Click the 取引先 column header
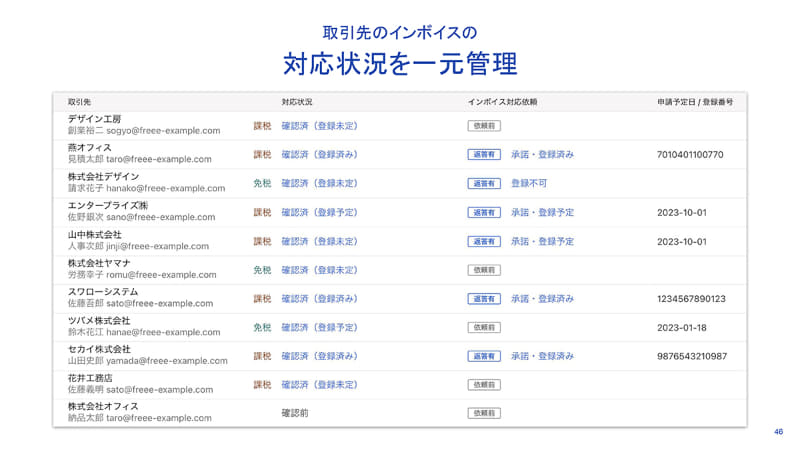This screenshot has width=800, height=450. [79, 103]
